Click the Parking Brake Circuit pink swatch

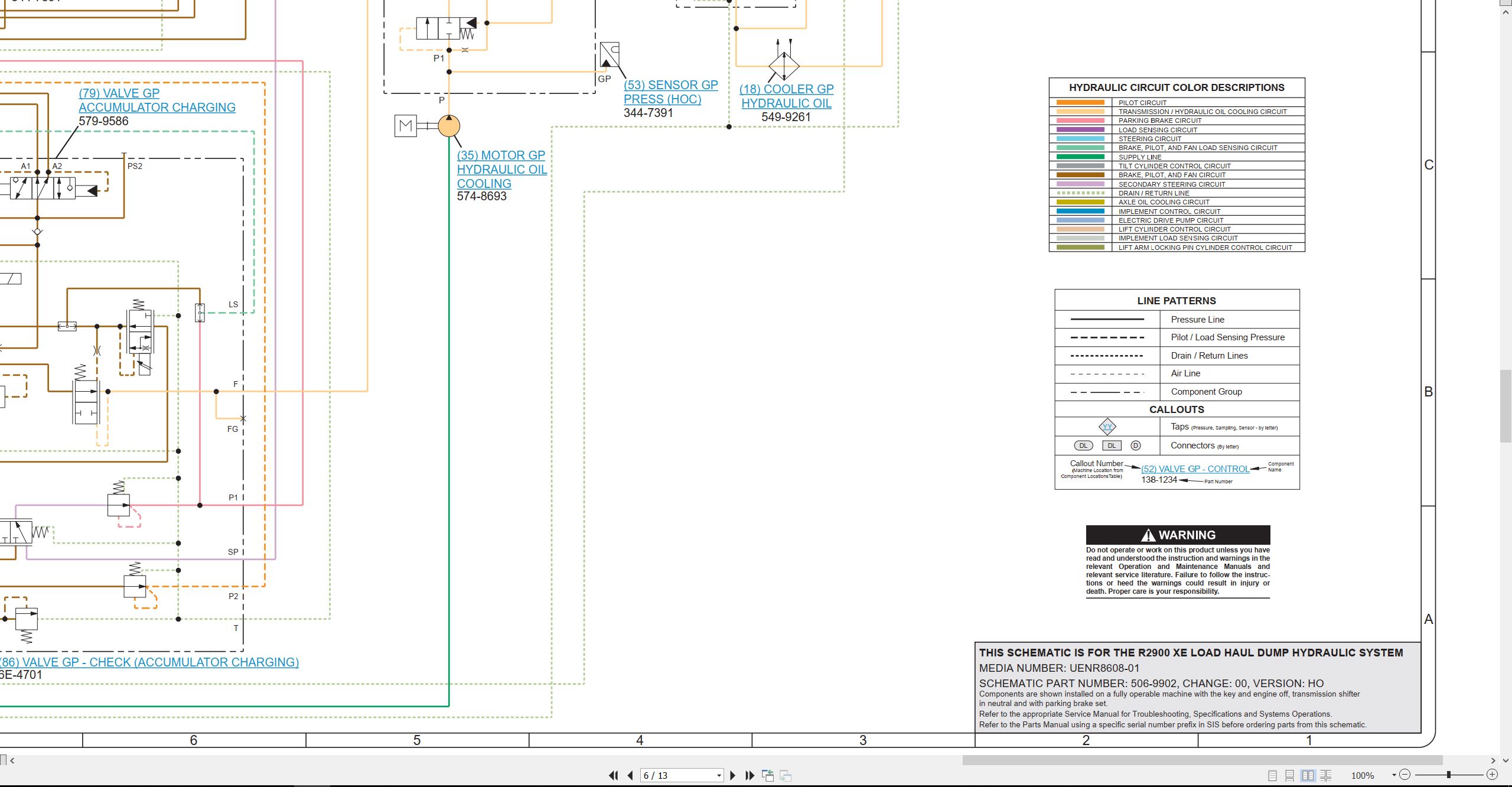pyautogui.click(x=1080, y=121)
